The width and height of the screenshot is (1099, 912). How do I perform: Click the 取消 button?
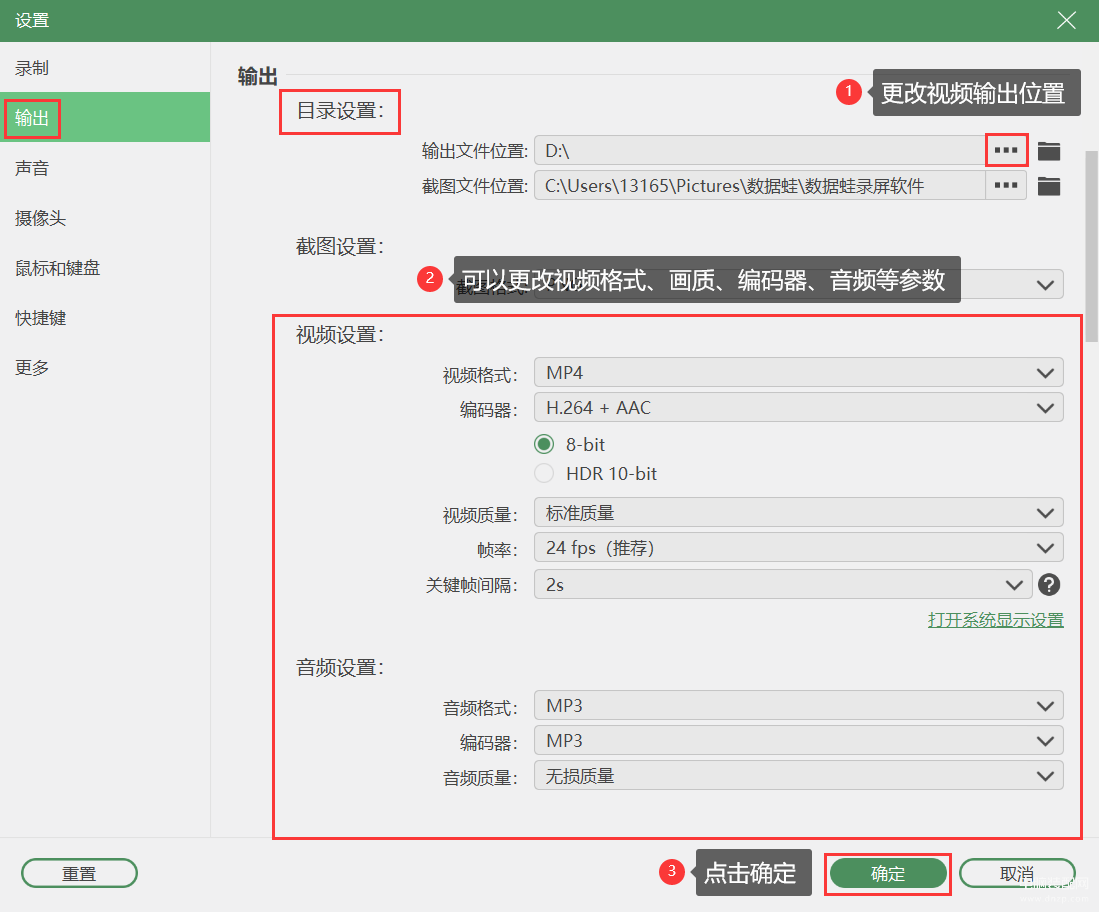(1017, 873)
